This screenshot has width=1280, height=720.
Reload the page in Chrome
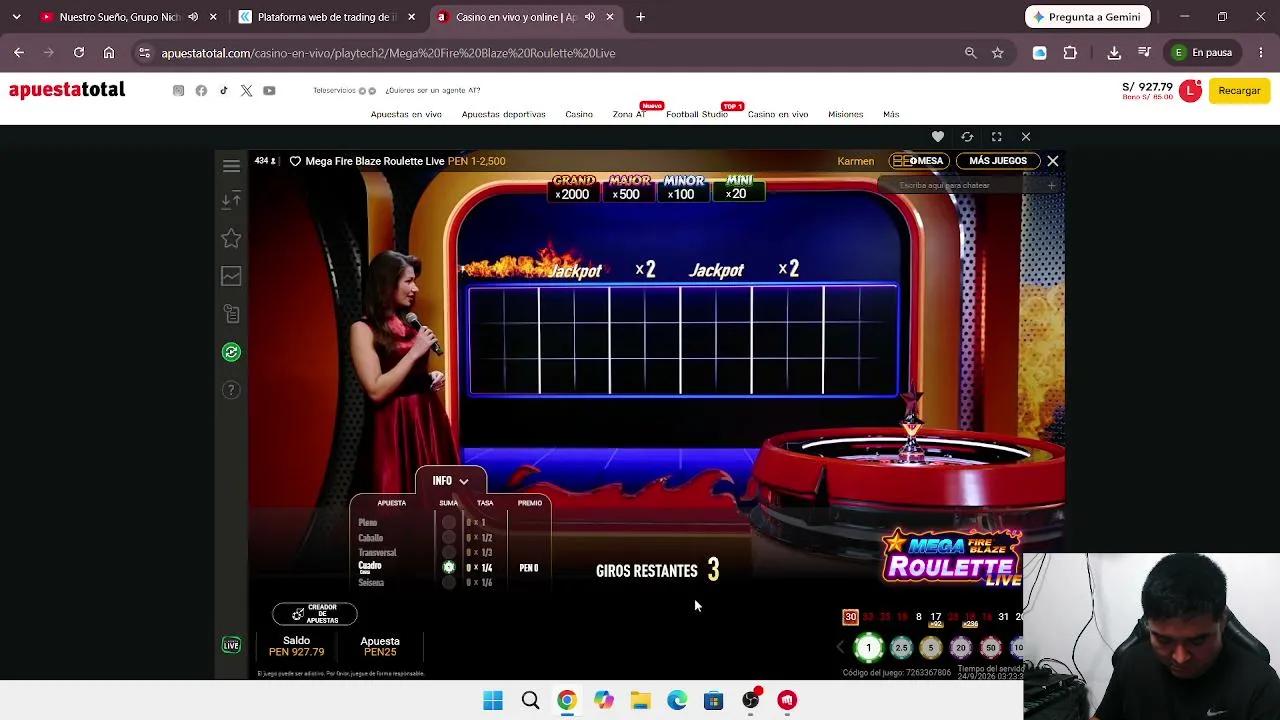point(79,53)
